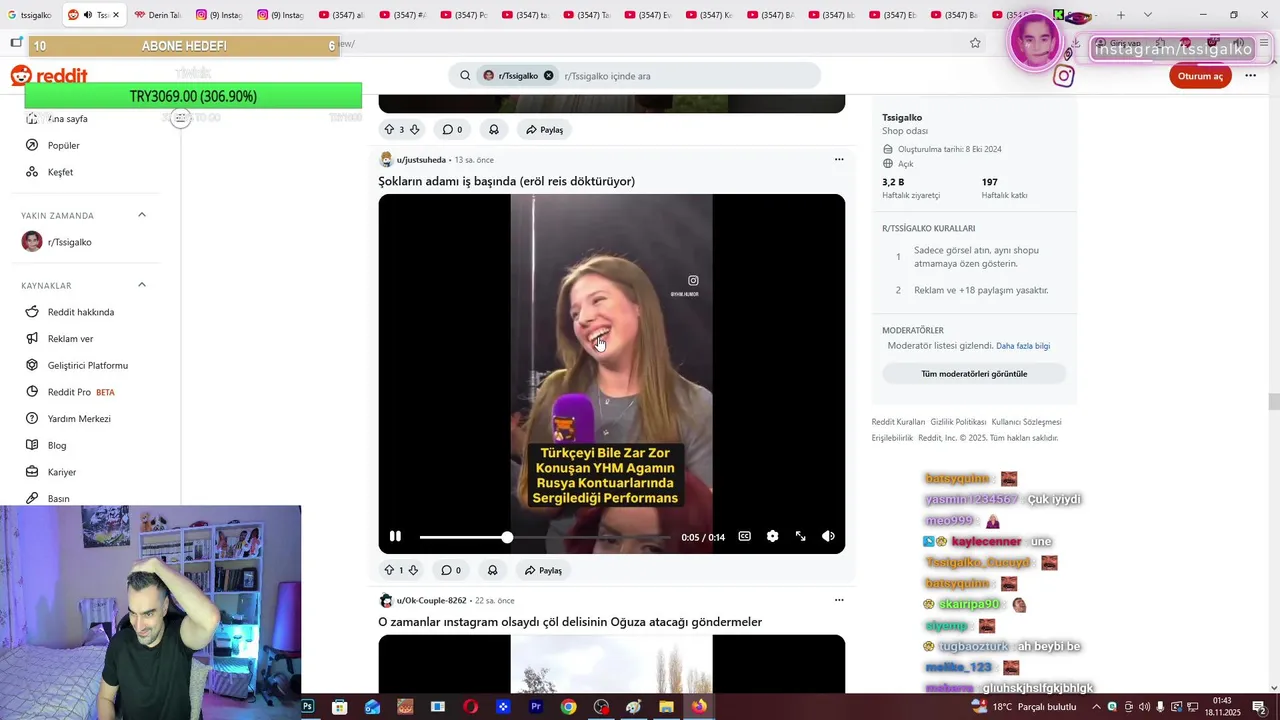
Task: Follow the Daha fazla bilgi link
Action: click(1023, 346)
